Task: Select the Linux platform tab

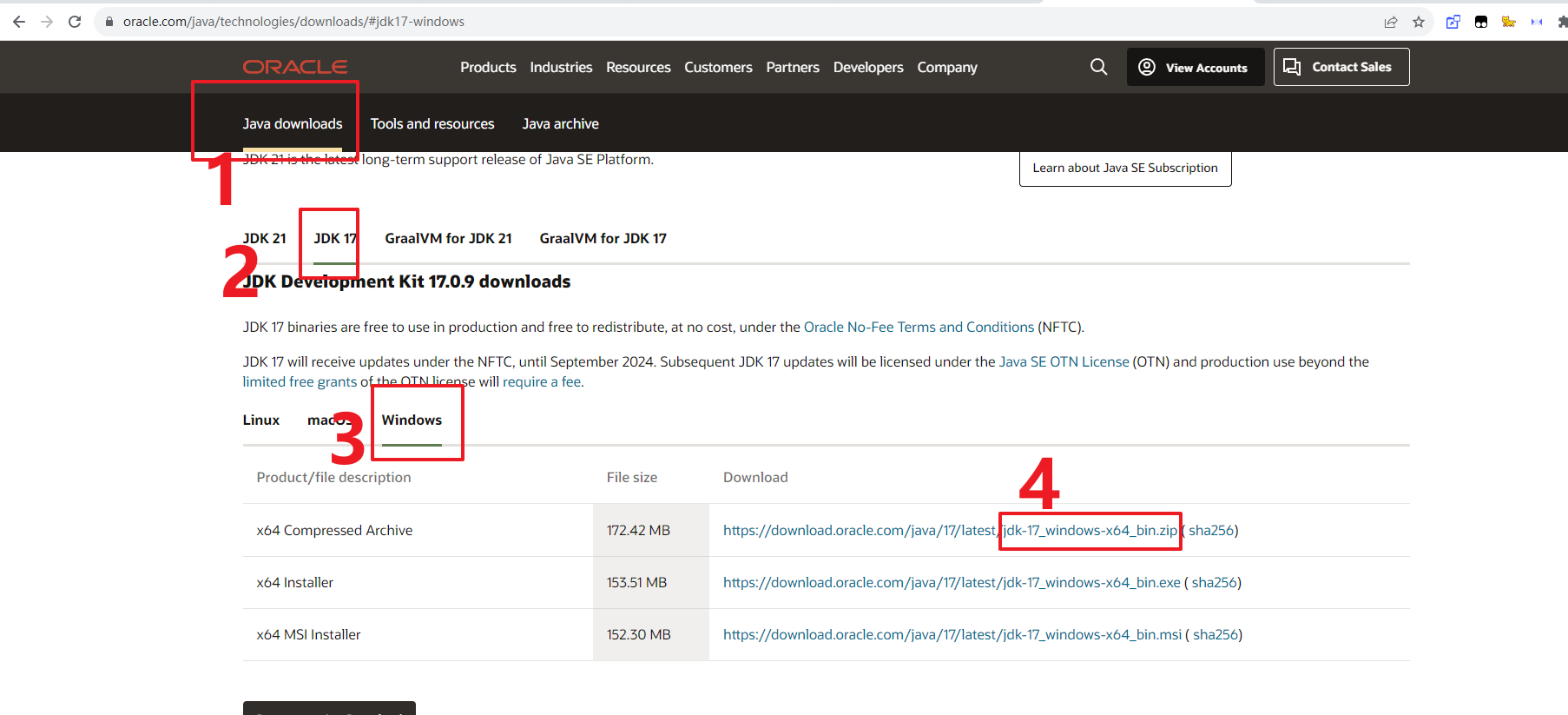Action: 260,420
